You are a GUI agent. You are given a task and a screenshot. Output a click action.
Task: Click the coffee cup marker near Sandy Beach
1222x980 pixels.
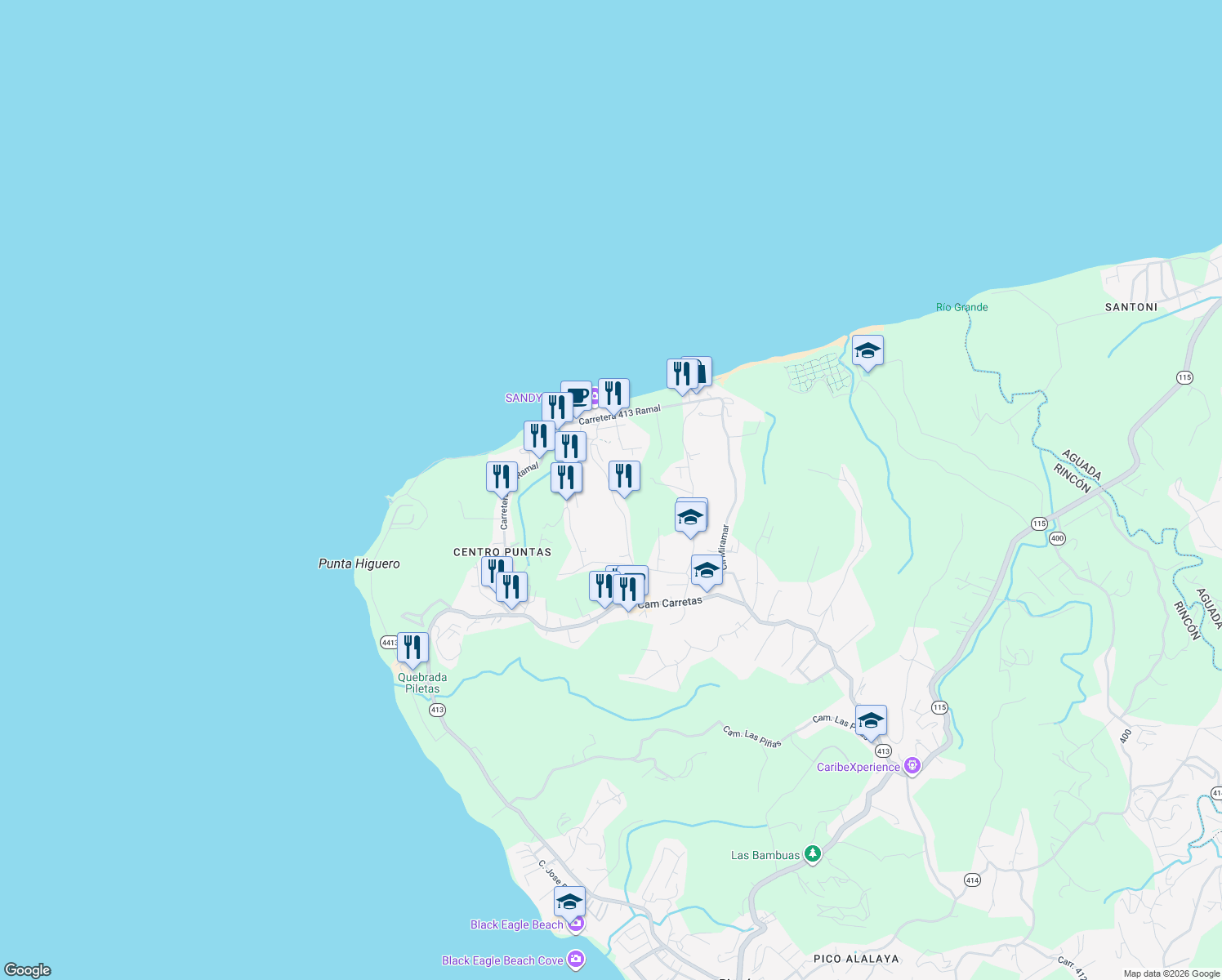click(580, 397)
